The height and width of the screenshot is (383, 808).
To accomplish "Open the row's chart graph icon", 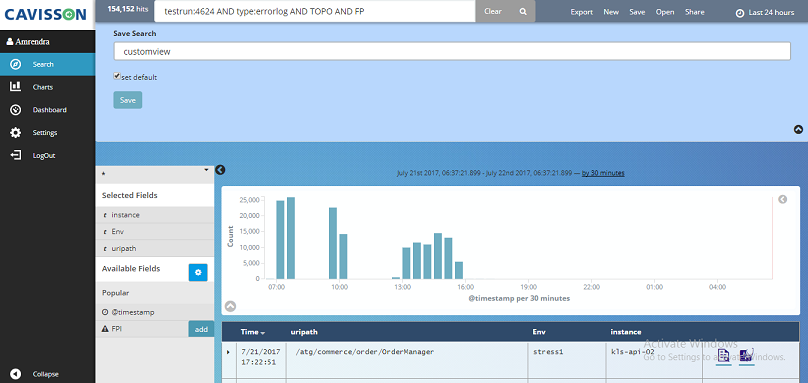I will point(747,356).
